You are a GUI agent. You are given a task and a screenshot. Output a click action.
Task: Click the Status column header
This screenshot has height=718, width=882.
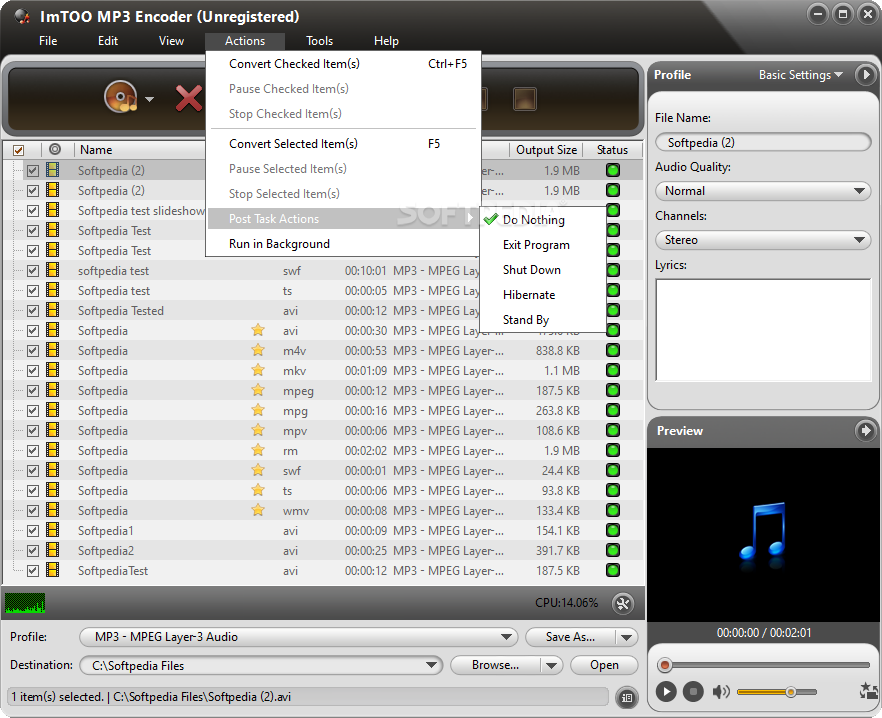pyautogui.click(x=612, y=150)
